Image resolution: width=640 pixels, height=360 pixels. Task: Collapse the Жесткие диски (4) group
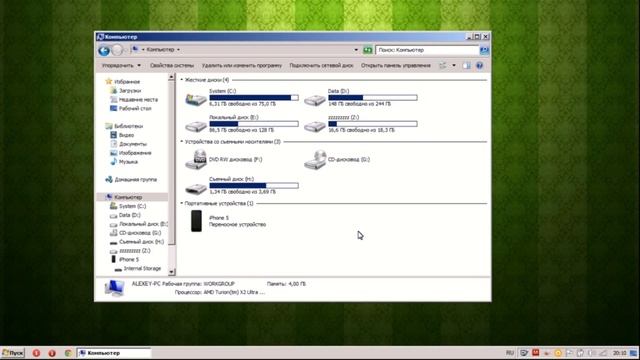click(x=182, y=80)
